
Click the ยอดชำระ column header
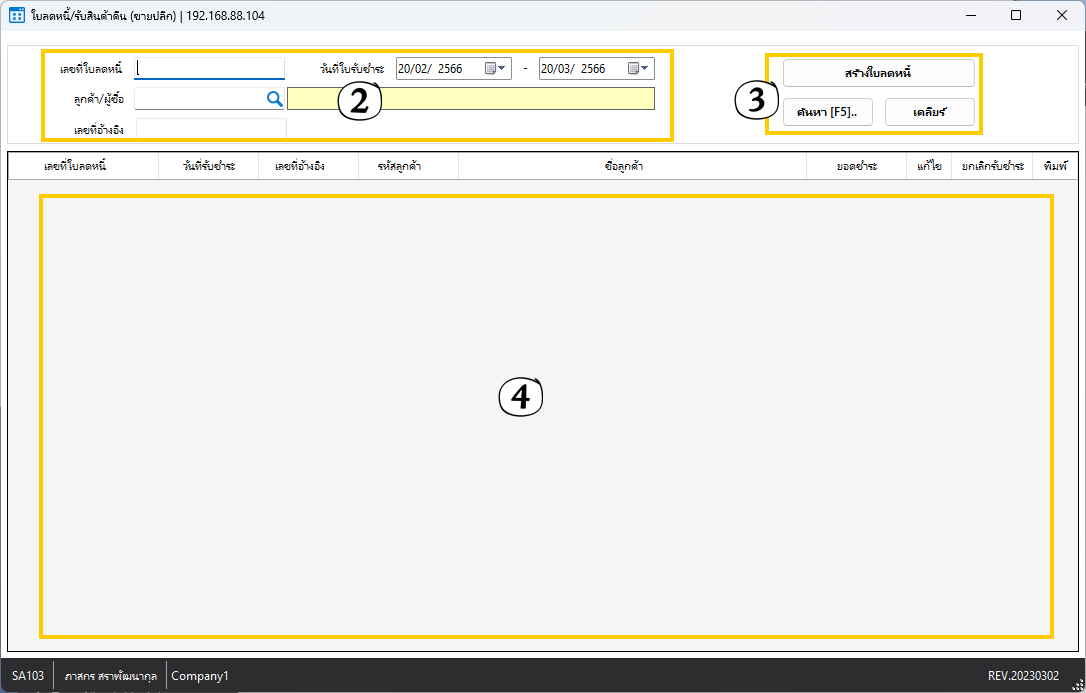click(856, 166)
